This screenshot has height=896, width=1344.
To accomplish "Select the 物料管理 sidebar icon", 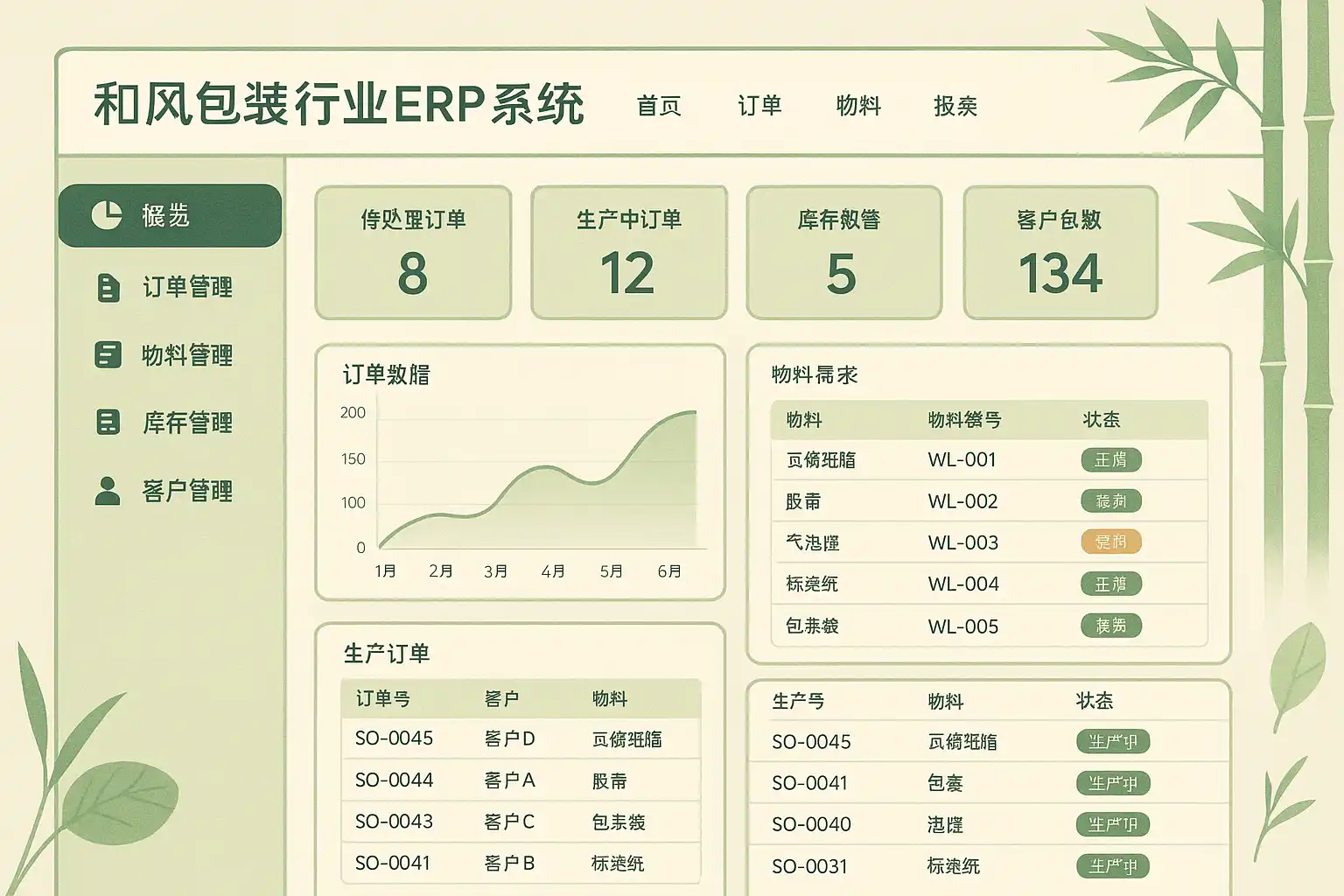I will click(x=108, y=354).
